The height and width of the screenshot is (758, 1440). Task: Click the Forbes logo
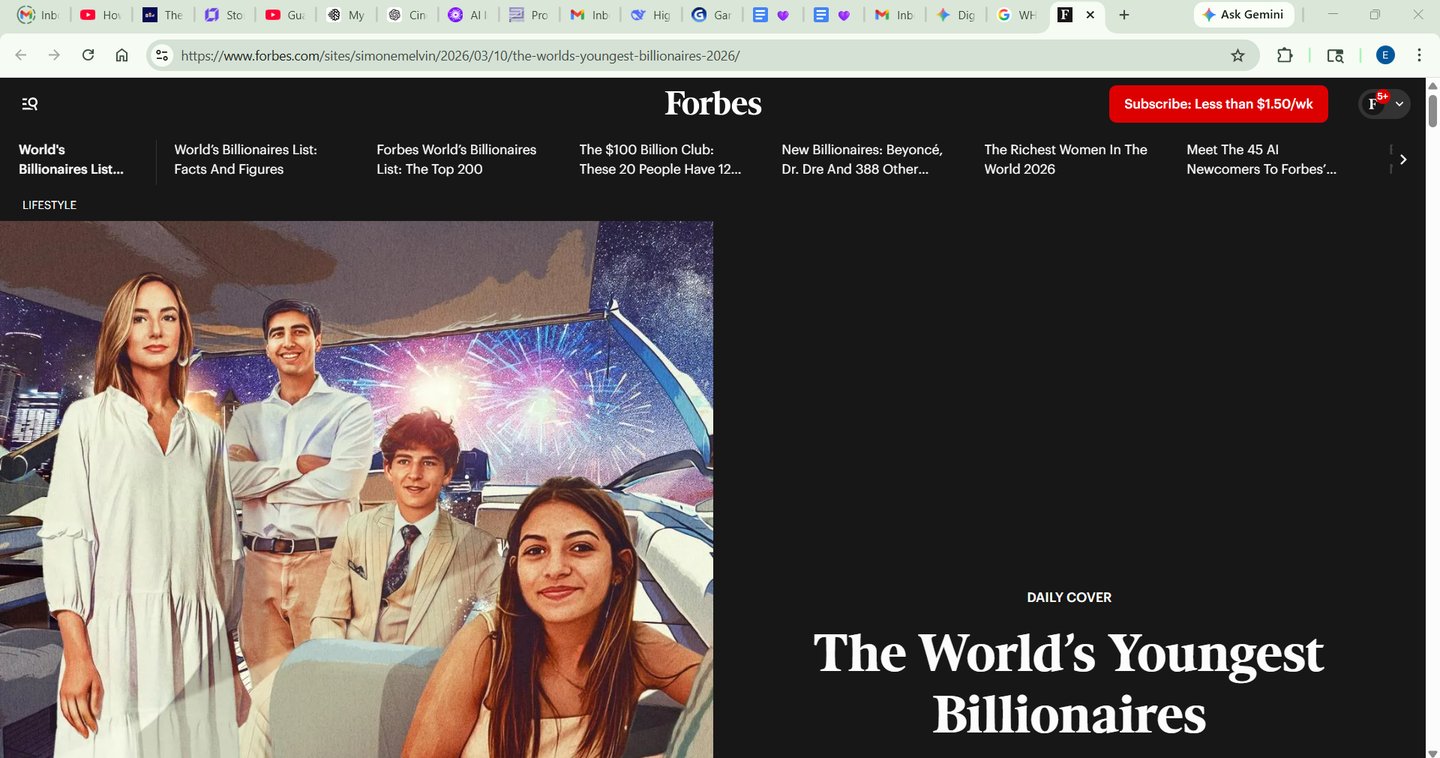(713, 103)
